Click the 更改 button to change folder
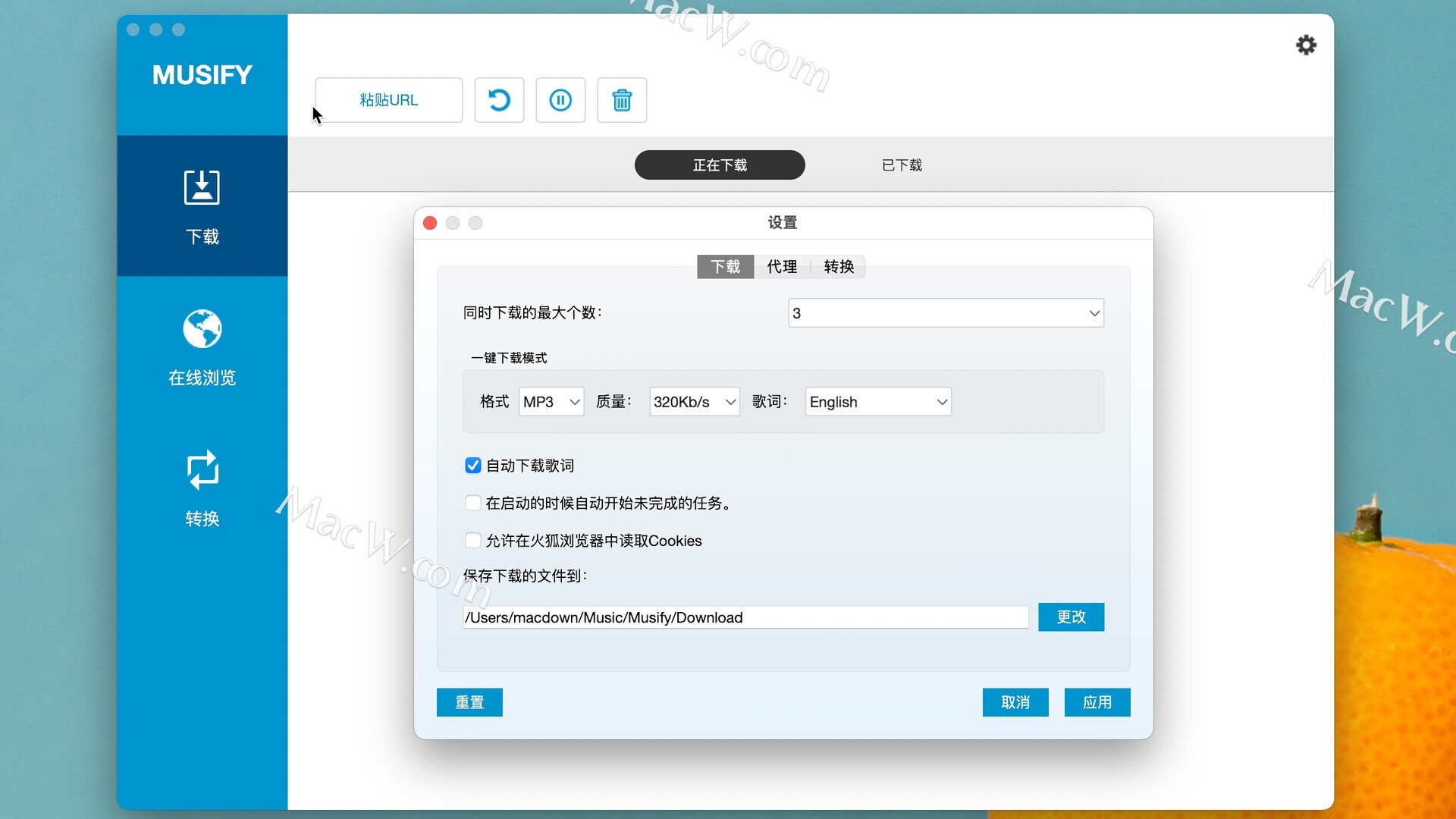Screen dimensions: 1456x819 point(1071,617)
